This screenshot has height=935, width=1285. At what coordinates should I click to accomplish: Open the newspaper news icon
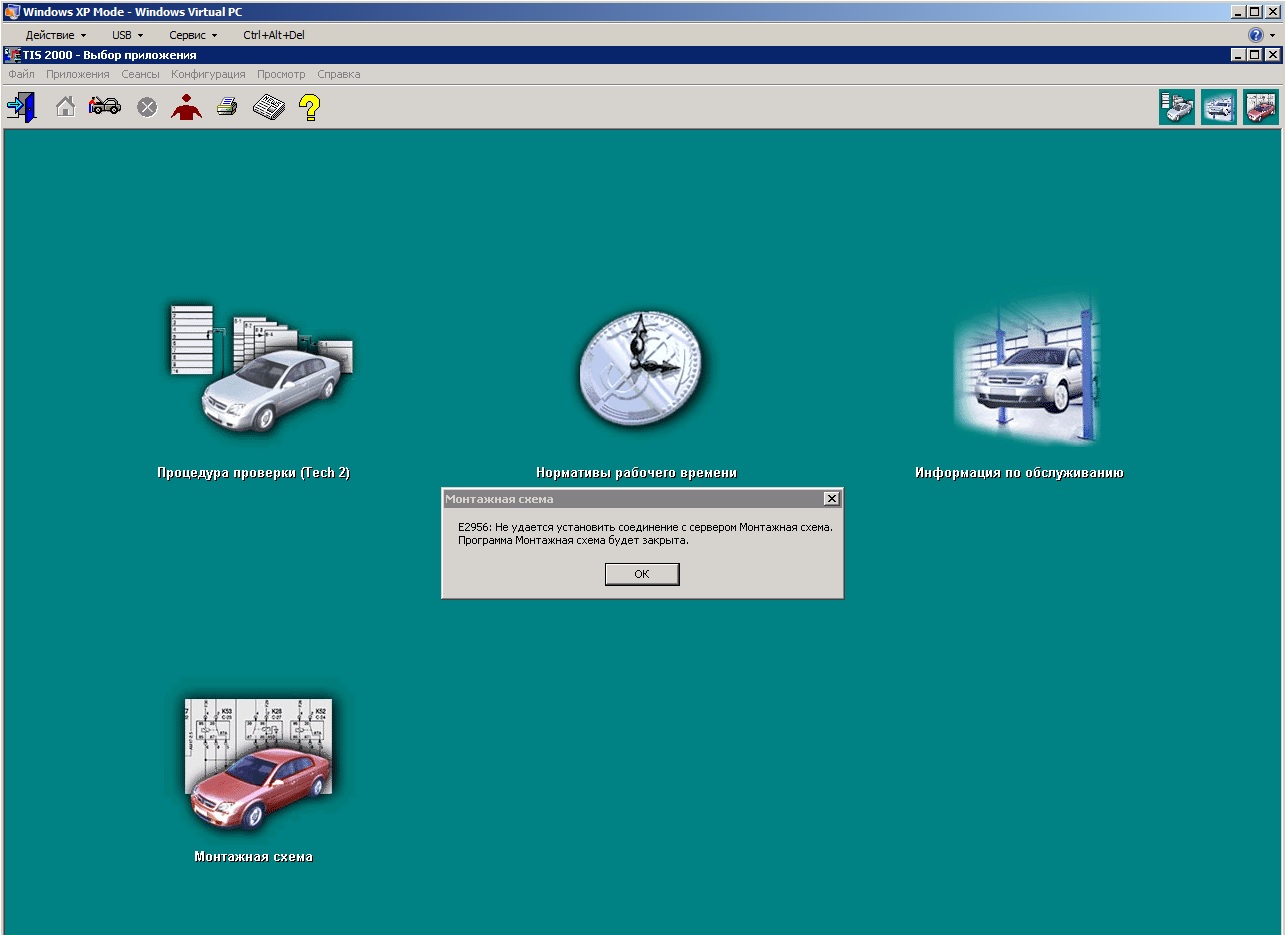(x=268, y=107)
